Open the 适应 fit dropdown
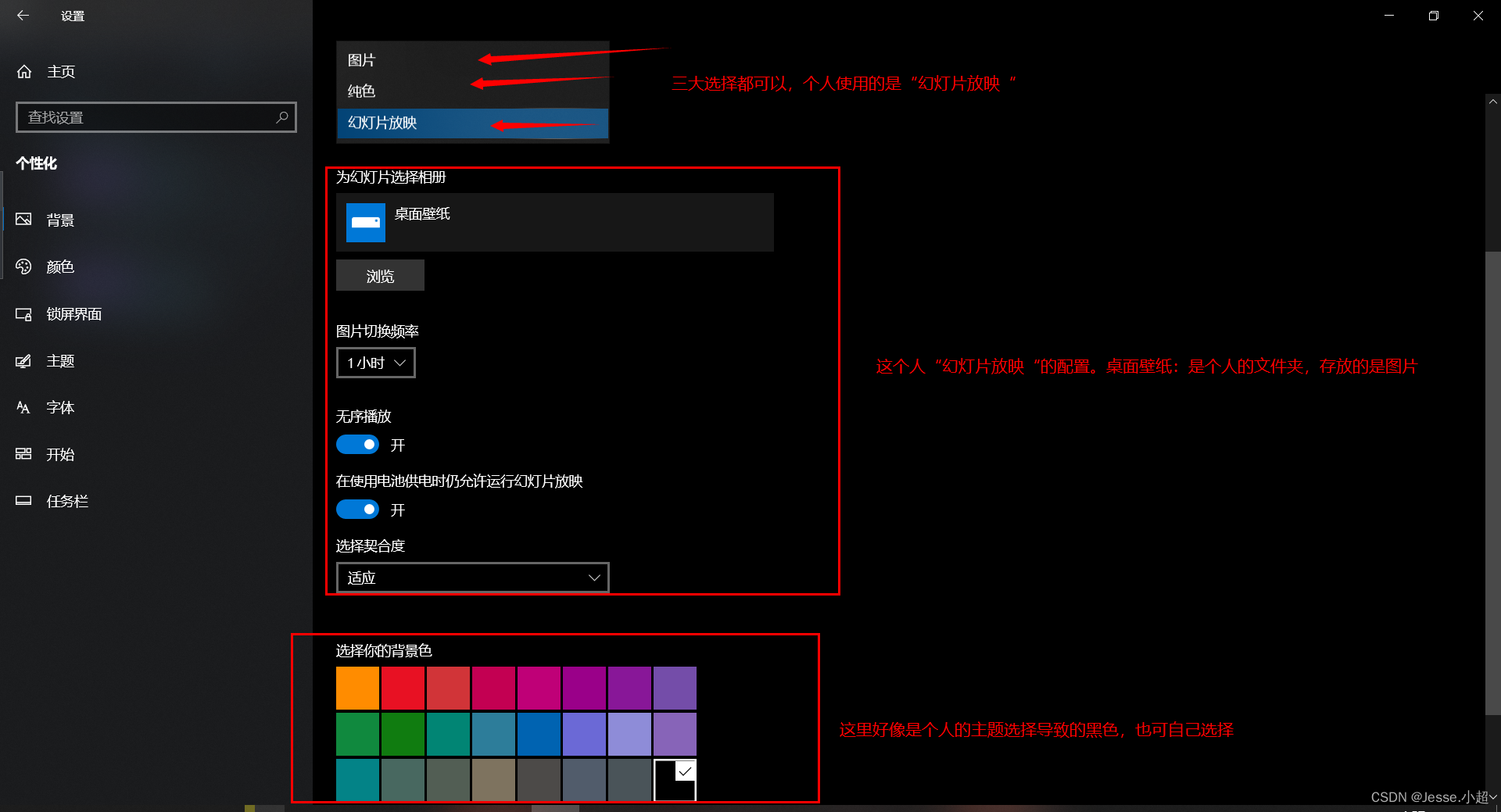 click(x=473, y=578)
